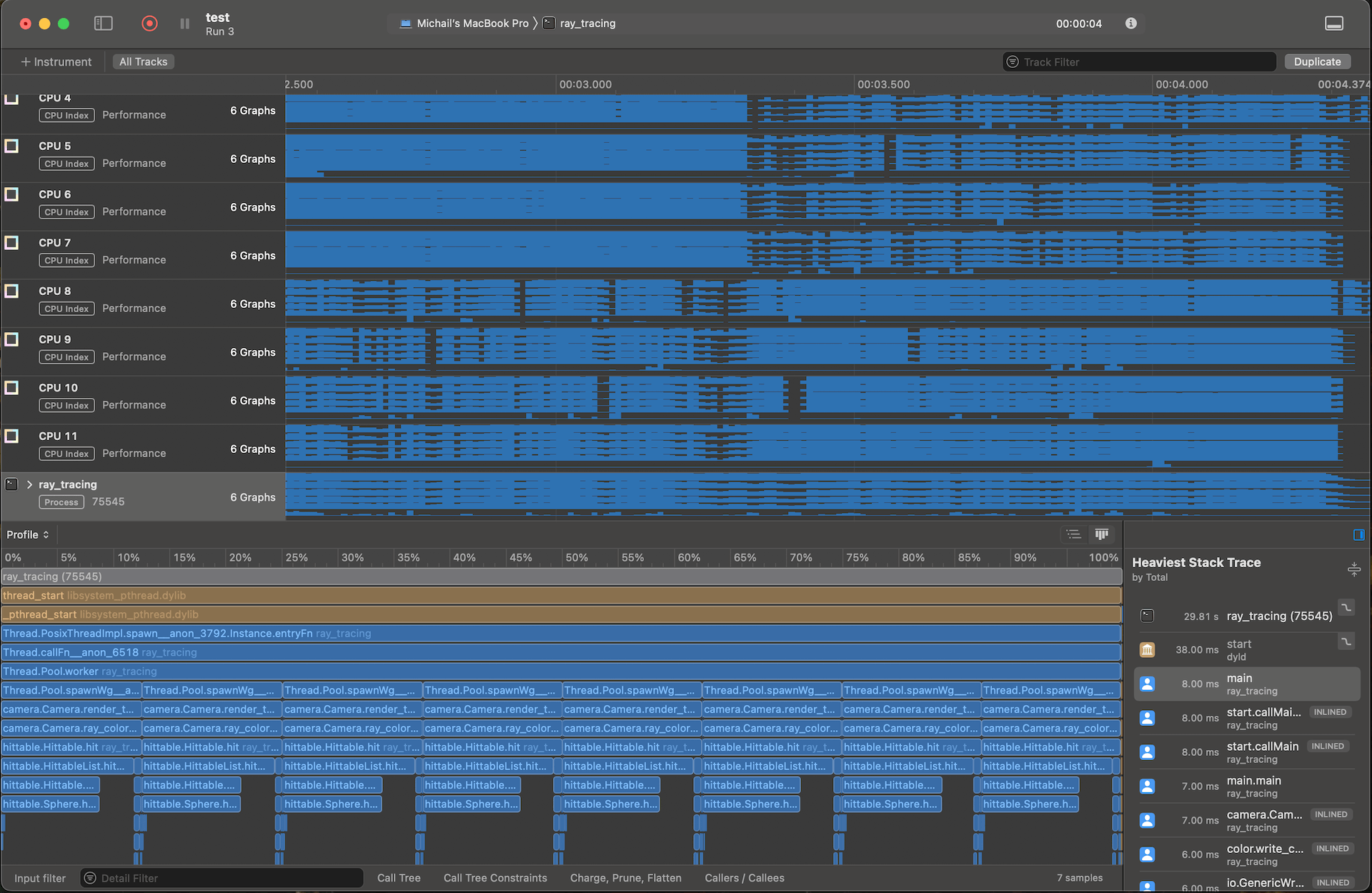This screenshot has width=1372, height=893.
Task: Add a new Instrument
Action: click(56, 62)
